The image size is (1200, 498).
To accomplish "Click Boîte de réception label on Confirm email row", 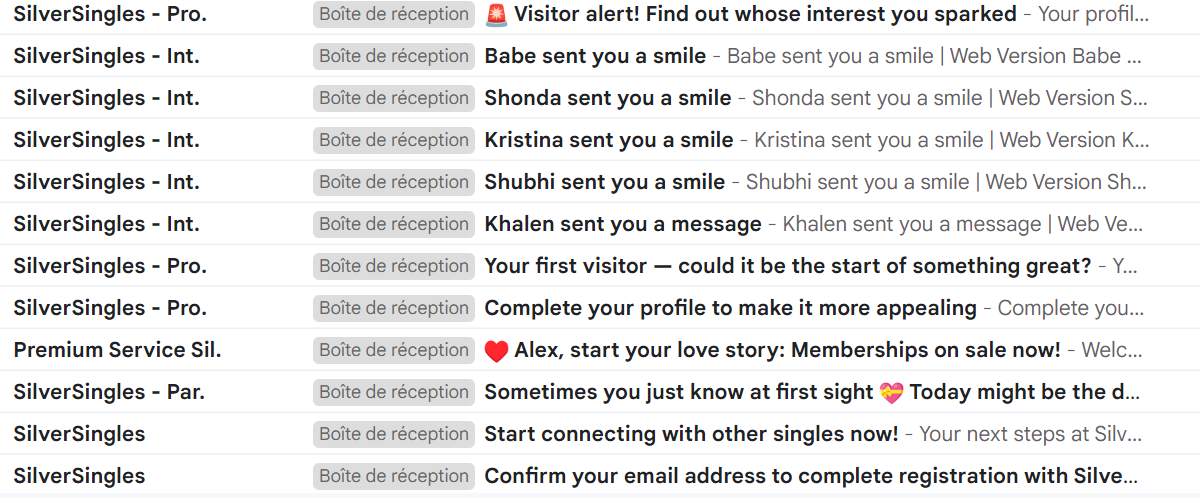I will (x=394, y=476).
